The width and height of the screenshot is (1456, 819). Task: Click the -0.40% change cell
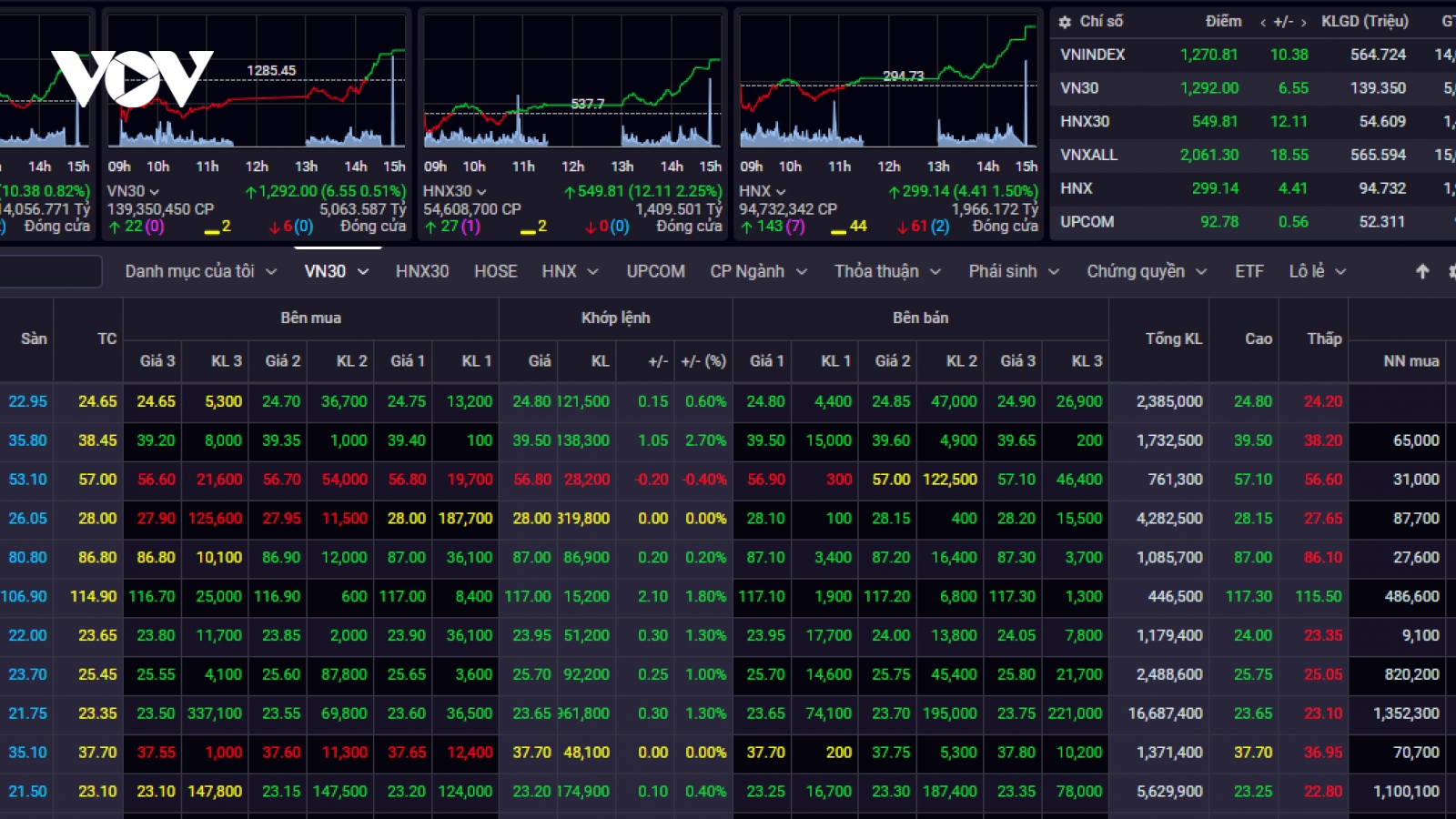(x=704, y=479)
